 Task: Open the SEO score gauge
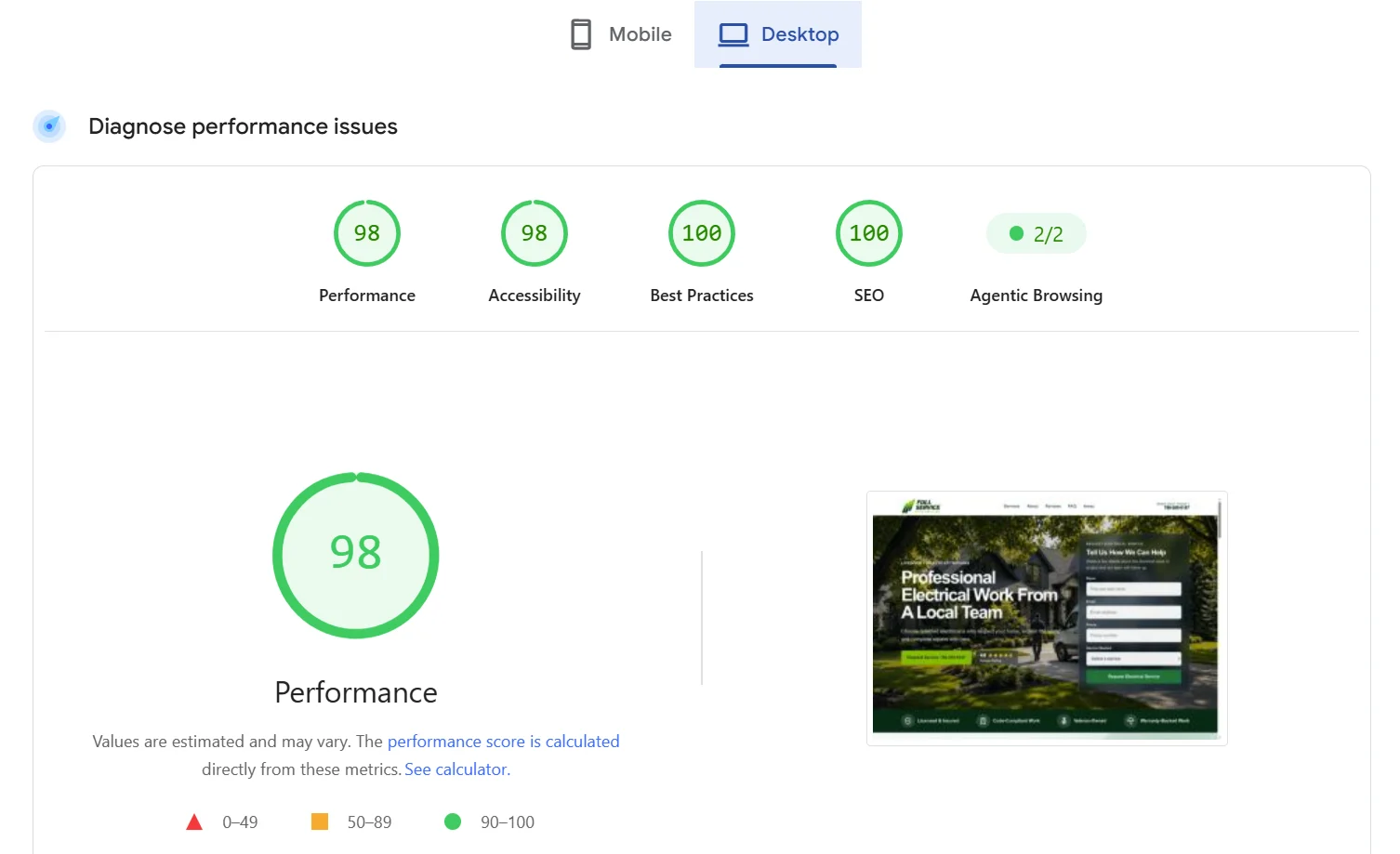tap(869, 233)
